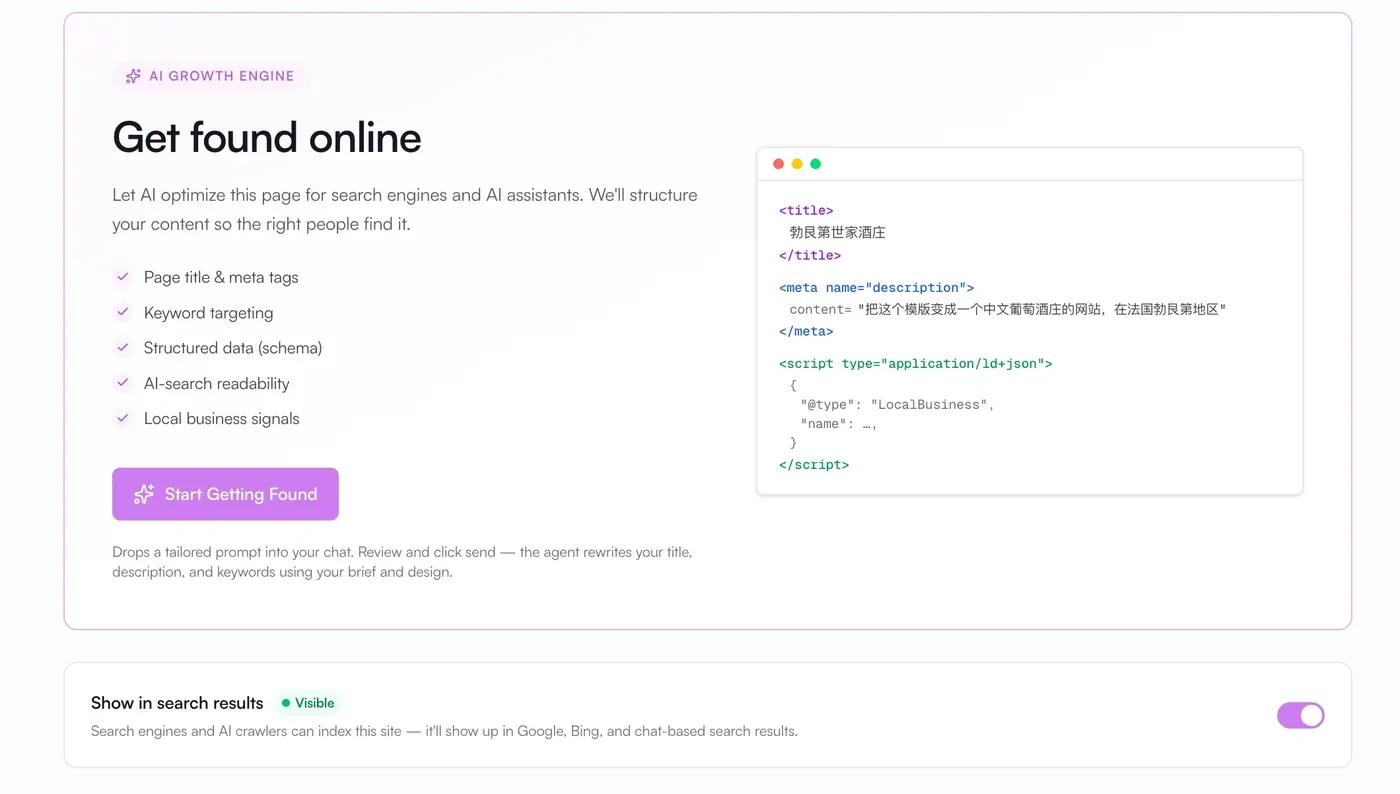
Task: Click checkmark beside Keyword targeting
Action: coord(122,312)
